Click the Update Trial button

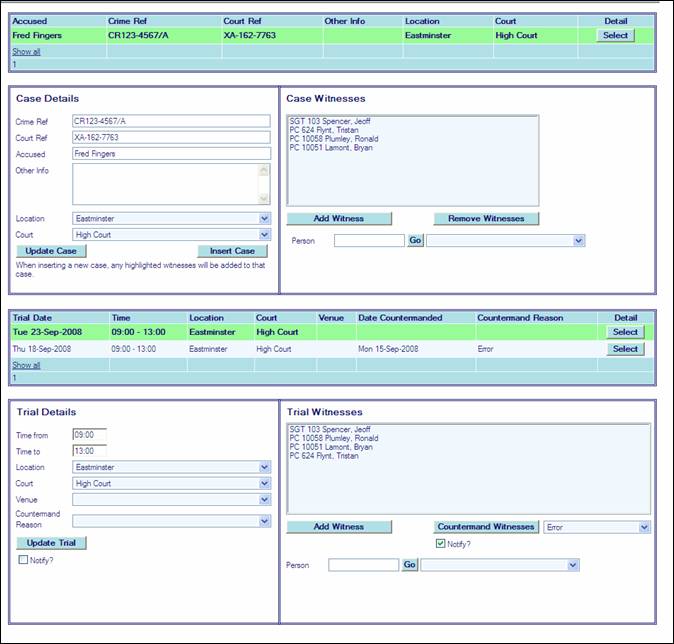click(51, 543)
